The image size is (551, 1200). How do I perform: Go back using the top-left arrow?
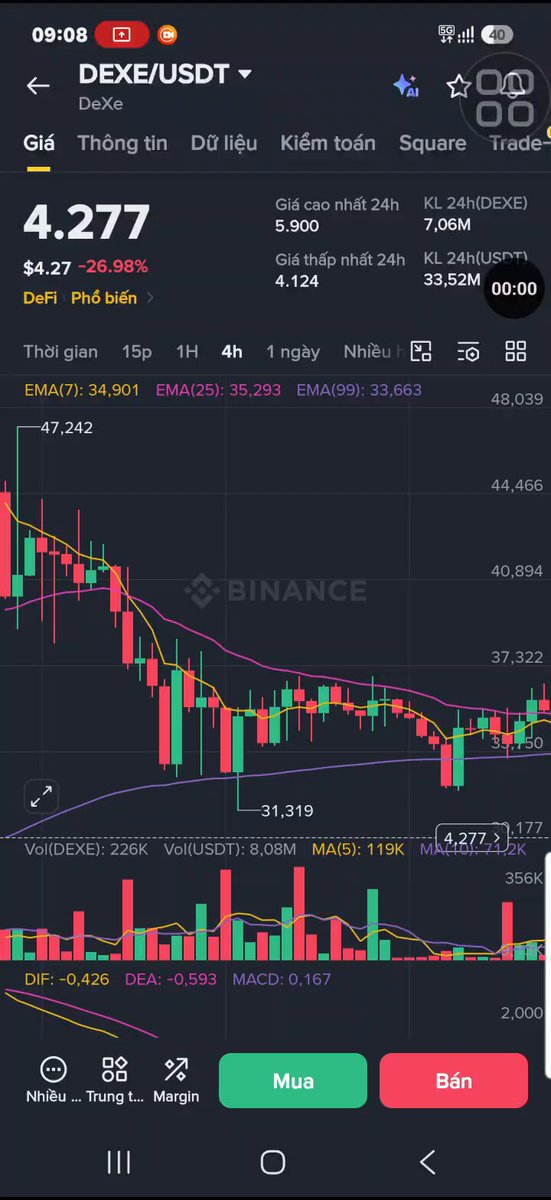[x=38, y=86]
